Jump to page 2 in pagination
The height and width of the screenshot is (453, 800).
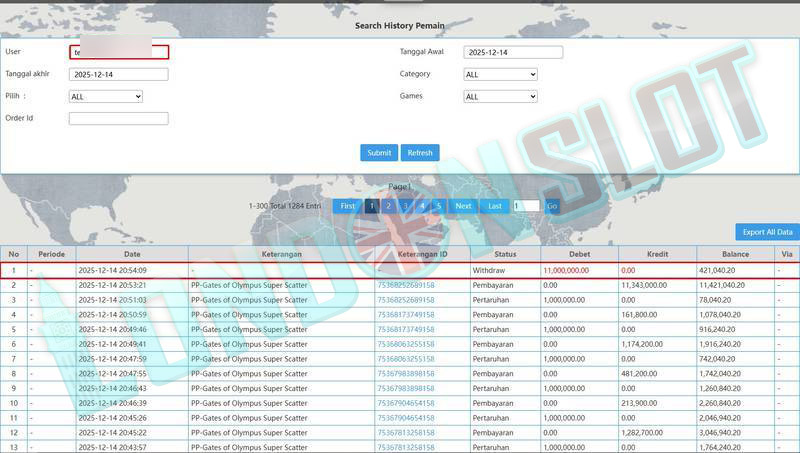pyautogui.click(x=388, y=206)
